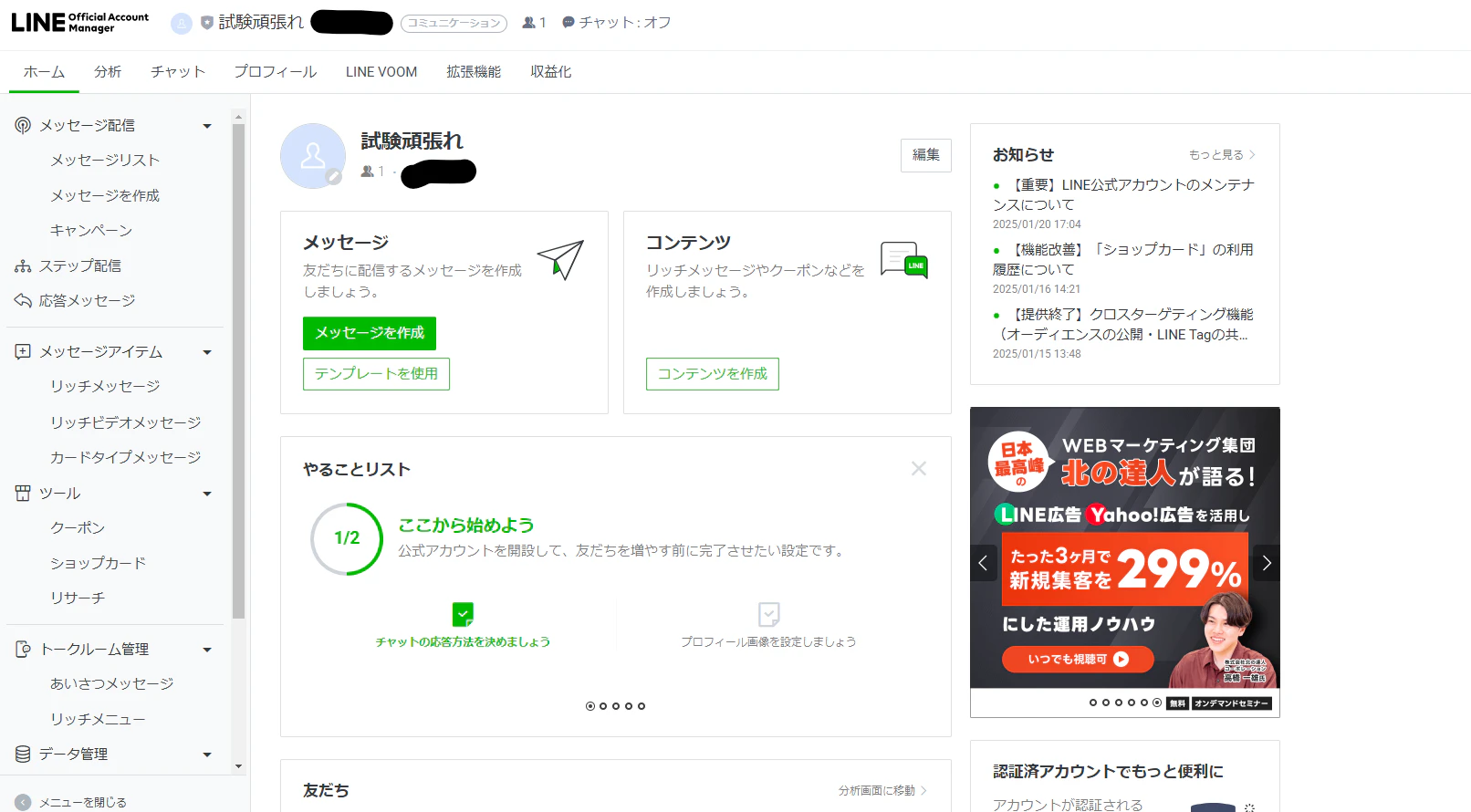Click the 編集 button beside profile

926,155
